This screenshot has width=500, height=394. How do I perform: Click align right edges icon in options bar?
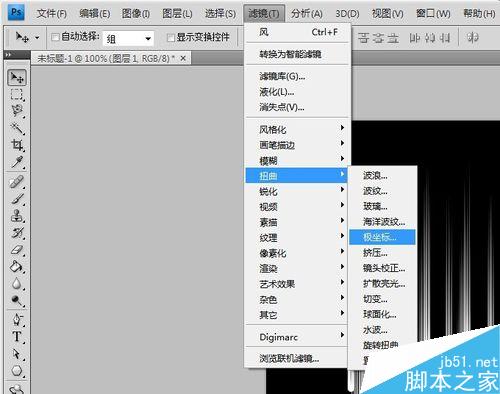pos(445,38)
